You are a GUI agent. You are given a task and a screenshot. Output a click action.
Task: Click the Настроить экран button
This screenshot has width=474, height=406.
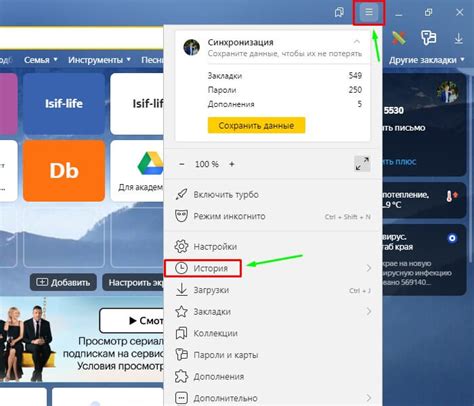point(133,282)
